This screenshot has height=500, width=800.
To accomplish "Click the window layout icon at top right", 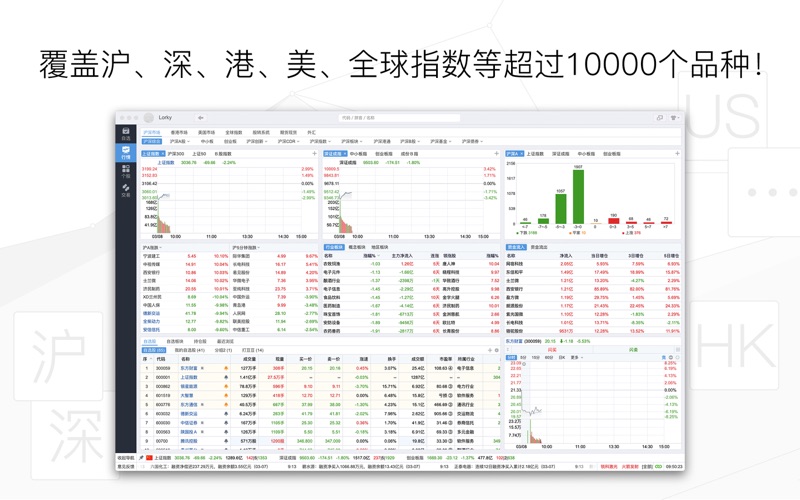I will 660,118.
